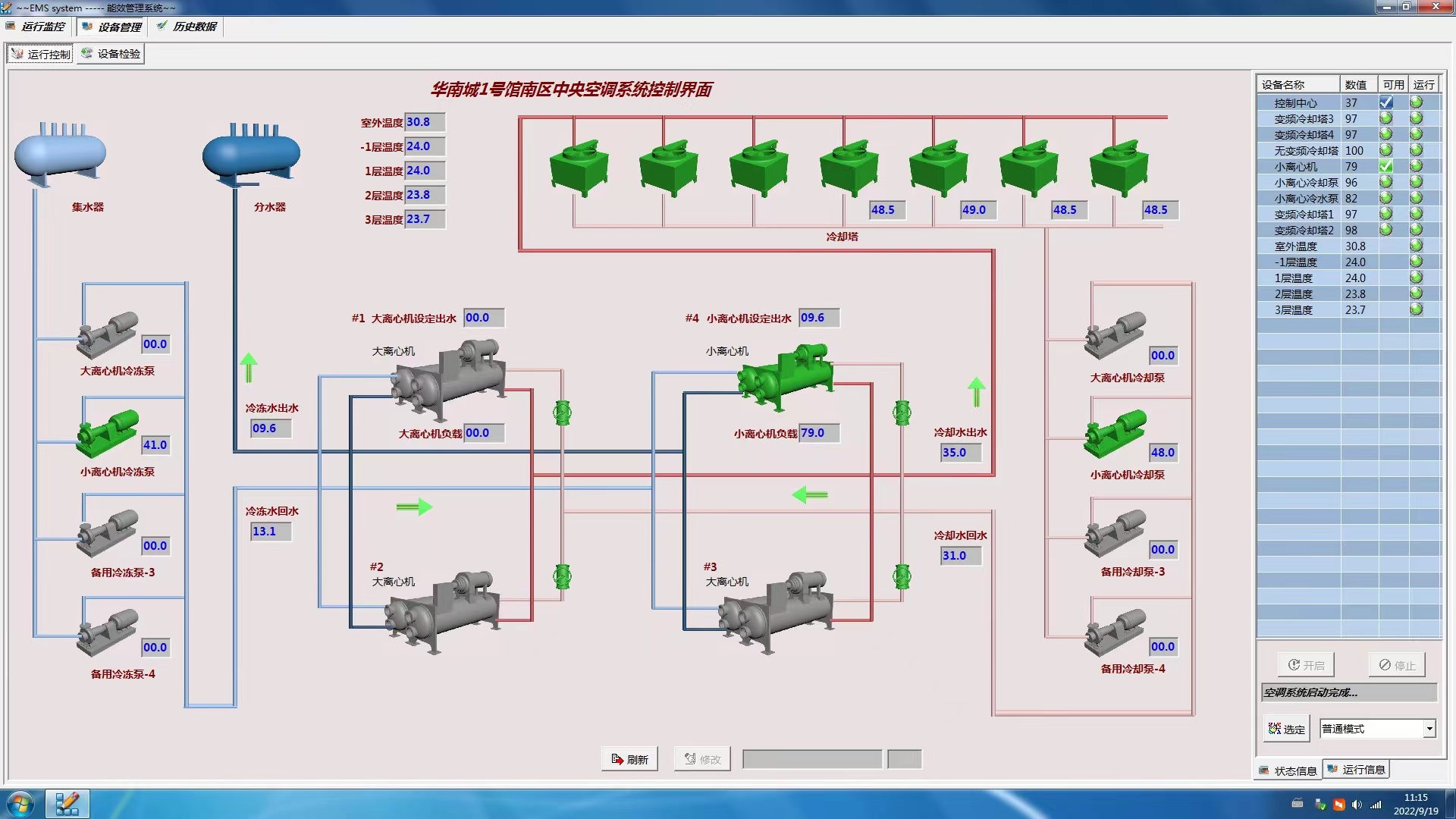This screenshot has height=819, width=1456.
Task: Click the progress bar beside 修改 button
Action: tap(811, 759)
